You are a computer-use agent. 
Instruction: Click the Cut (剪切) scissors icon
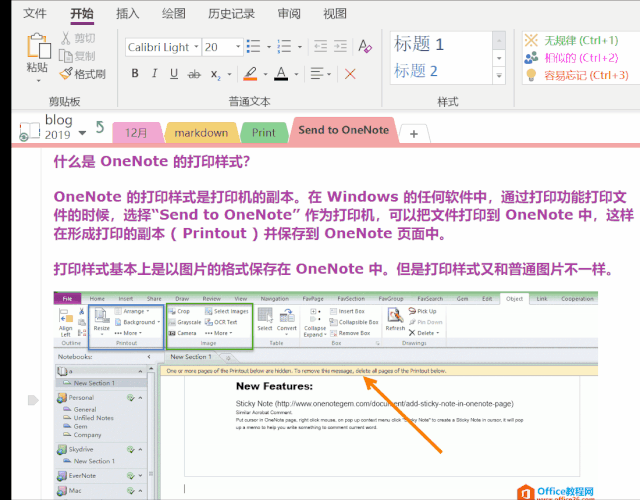coord(66,38)
